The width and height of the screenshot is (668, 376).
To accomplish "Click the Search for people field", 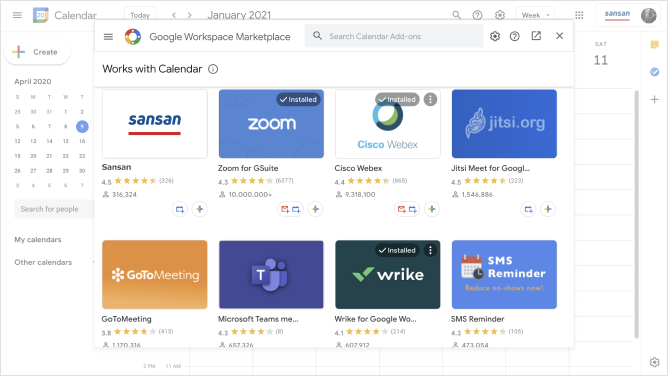I will [54, 209].
